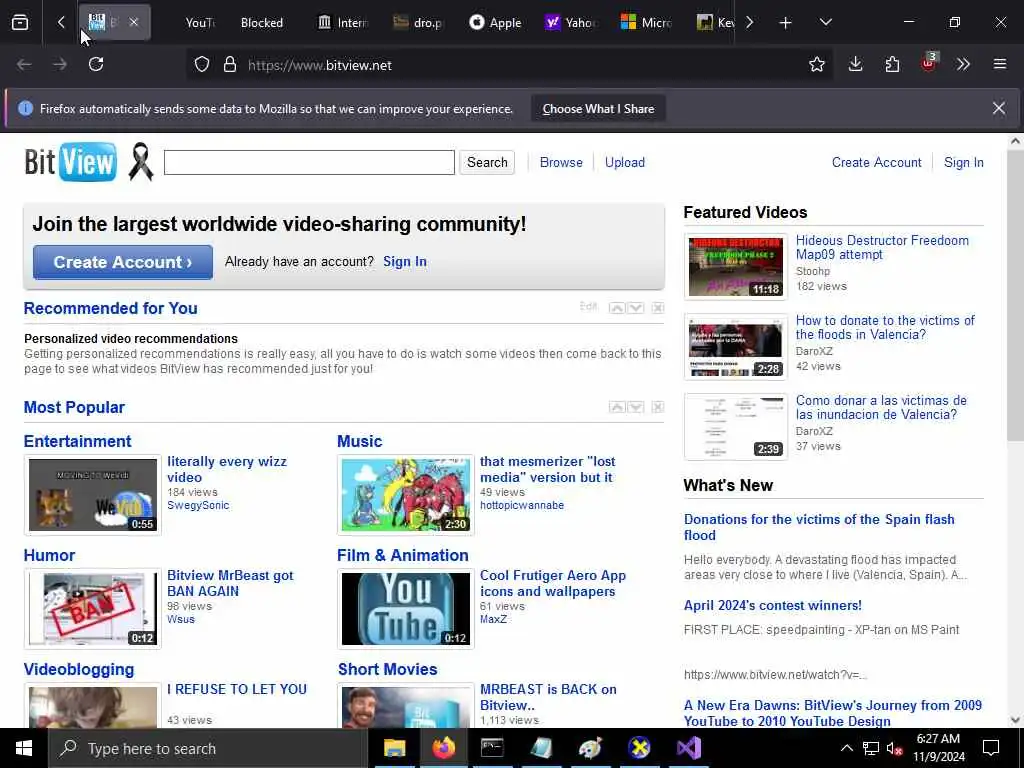Switch to the Blocked tab
This screenshot has height=768, width=1024.
pos(261,23)
